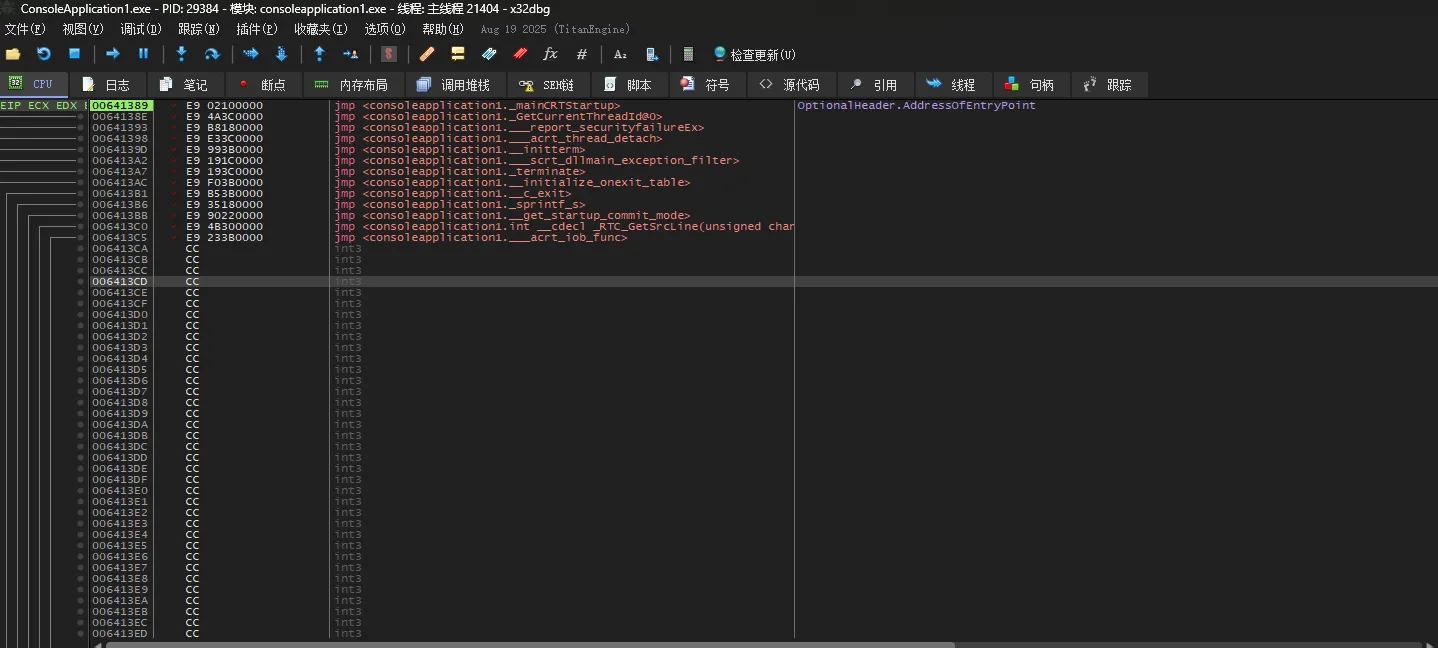
Task: Open the String references Az icon
Action: 620,54
